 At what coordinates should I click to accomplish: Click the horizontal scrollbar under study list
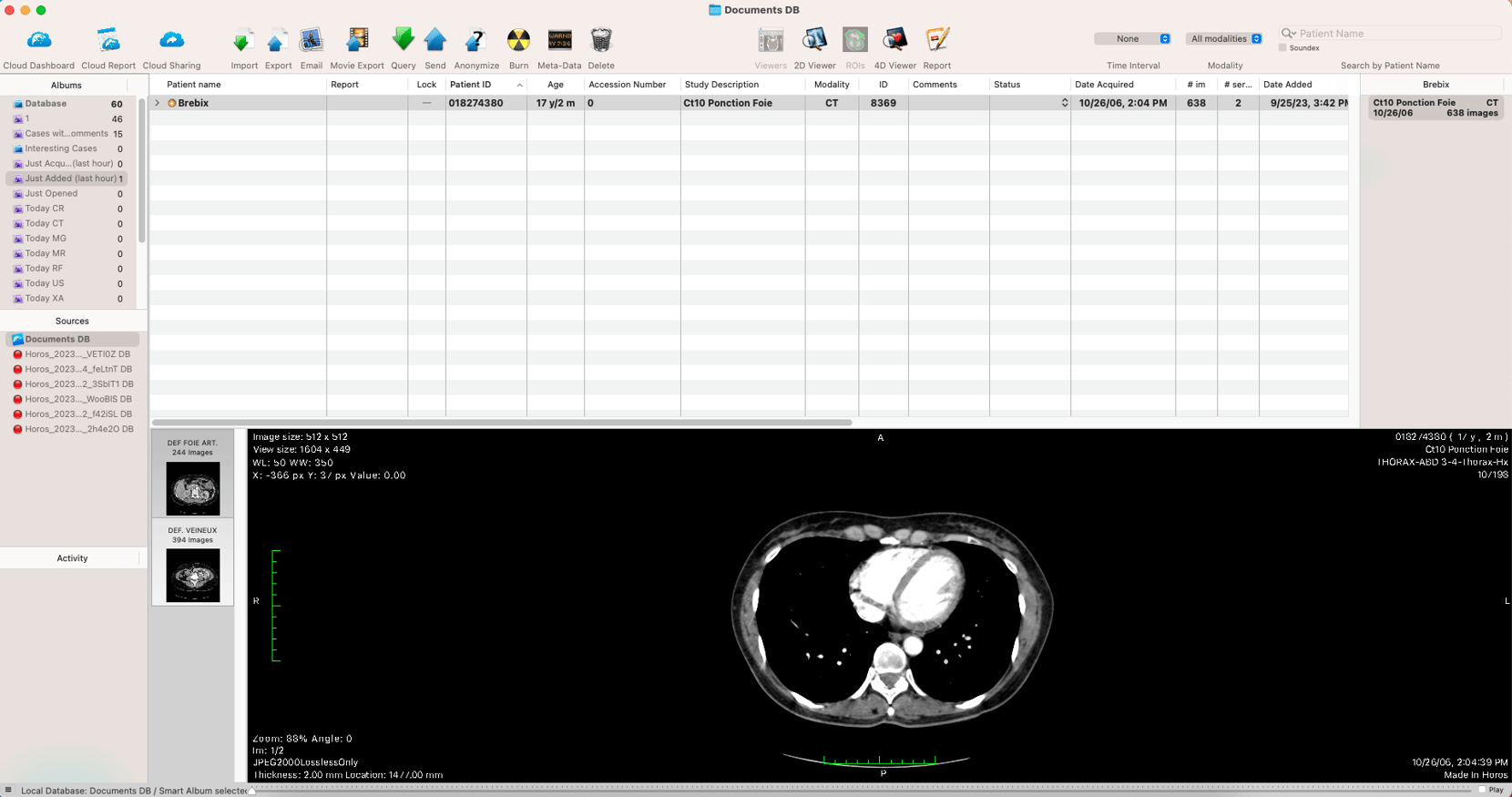pyautogui.click(x=501, y=423)
